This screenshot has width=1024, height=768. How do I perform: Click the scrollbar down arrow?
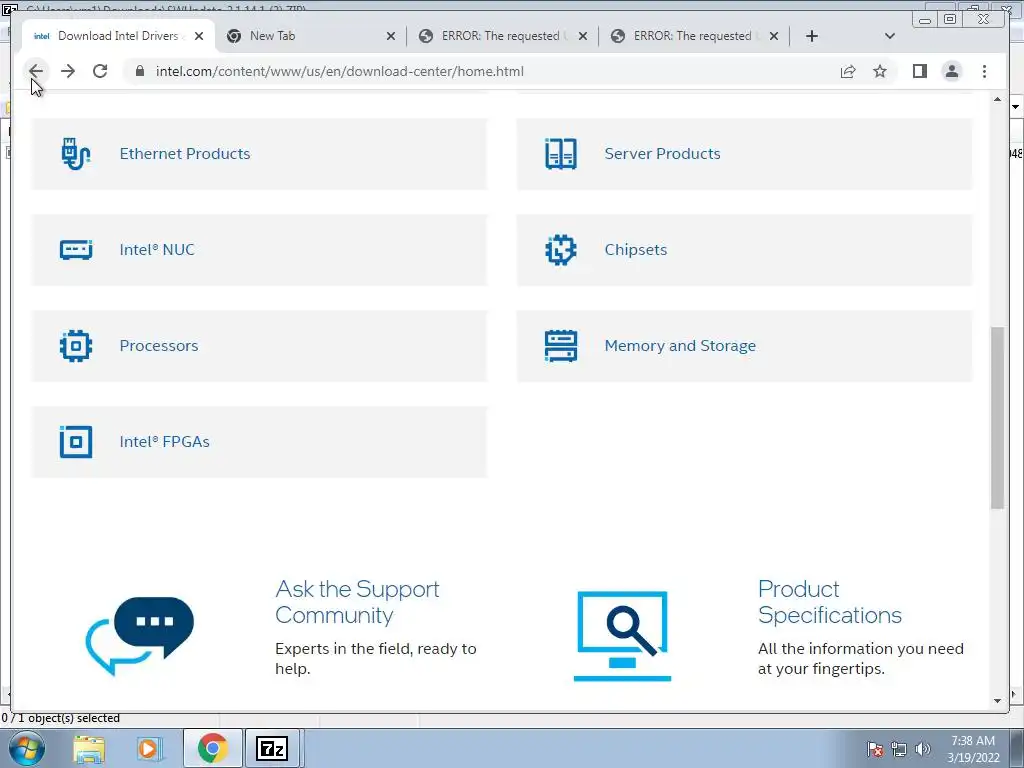click(x=997, y=701)
